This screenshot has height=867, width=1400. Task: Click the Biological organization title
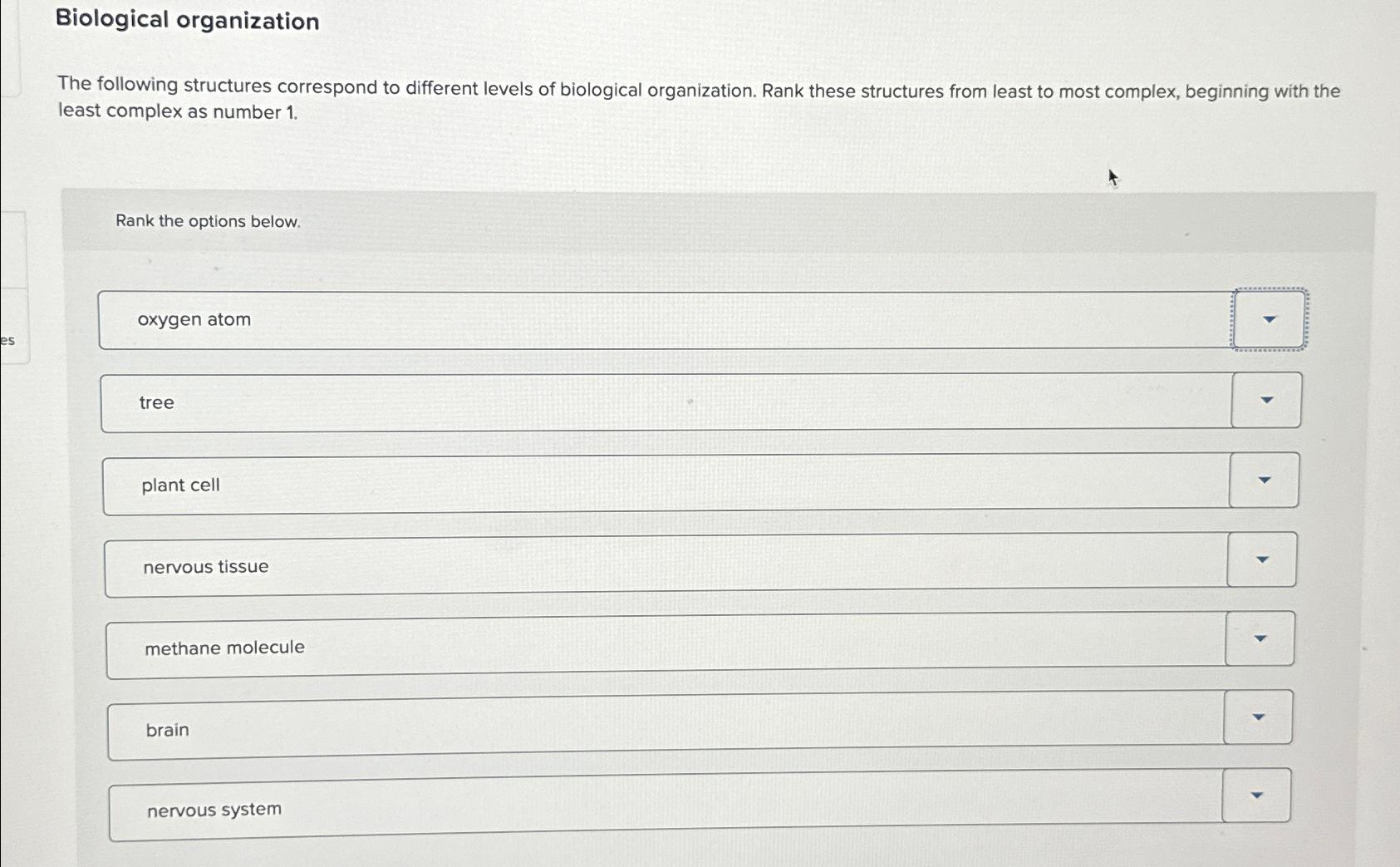click(185, 22)
